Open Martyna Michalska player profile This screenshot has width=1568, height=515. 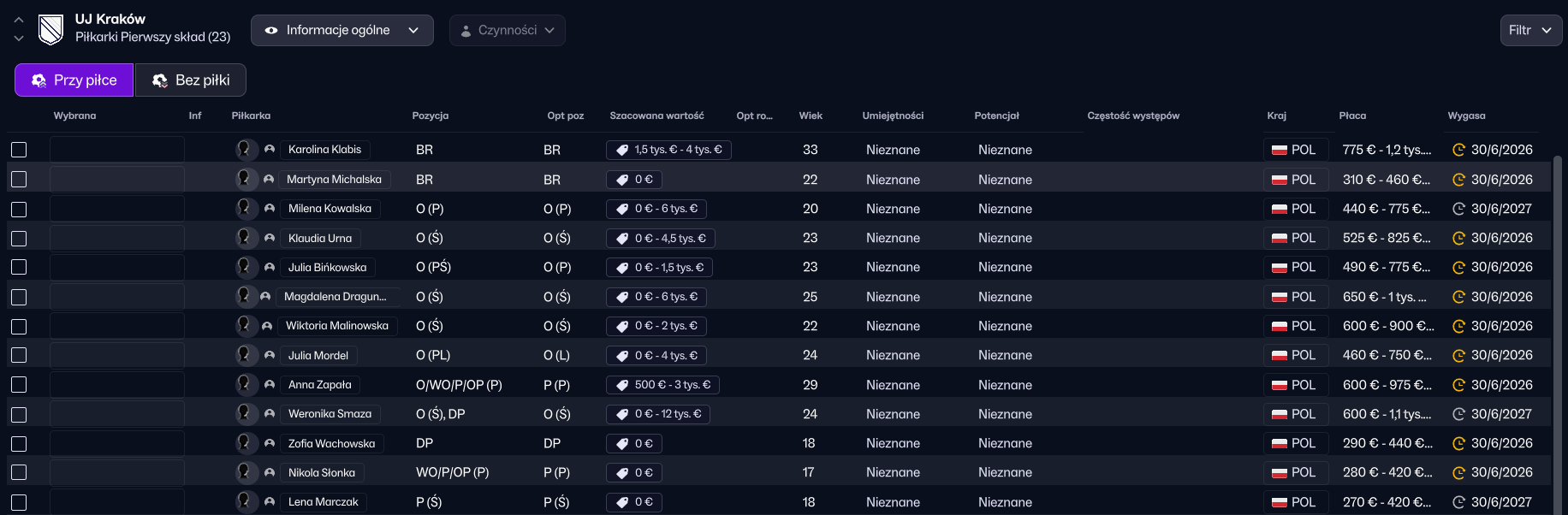click(x=334, y=180)
